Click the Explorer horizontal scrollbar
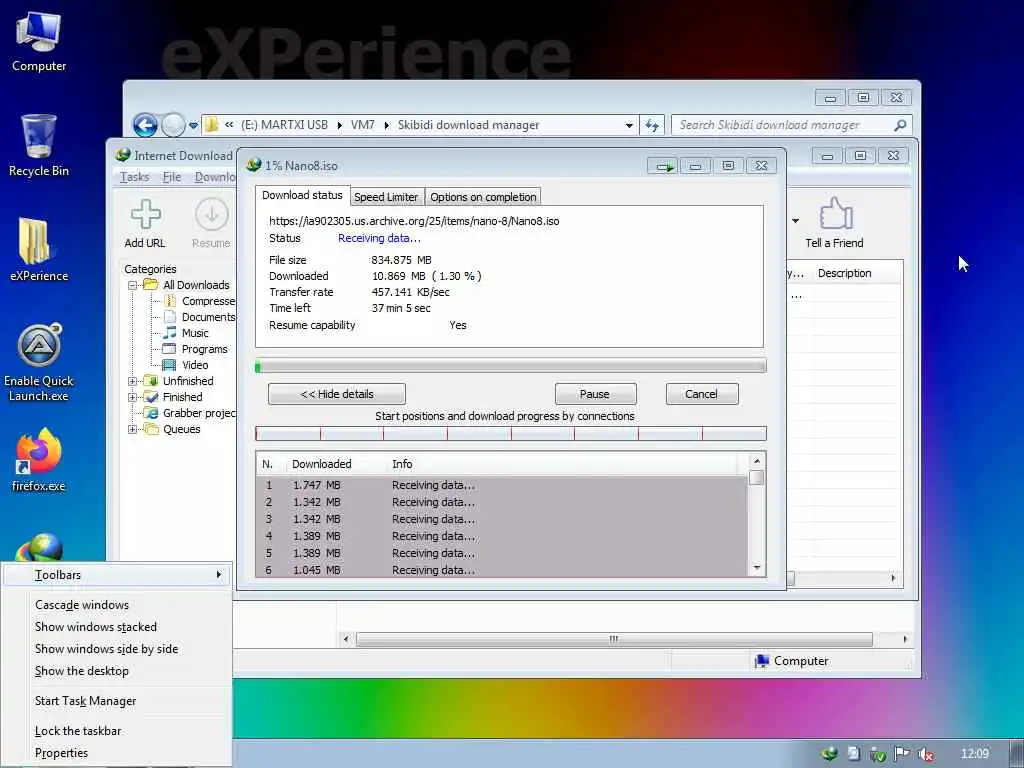The width and height of the screenshot is (1024, 768). pos(614,639)
